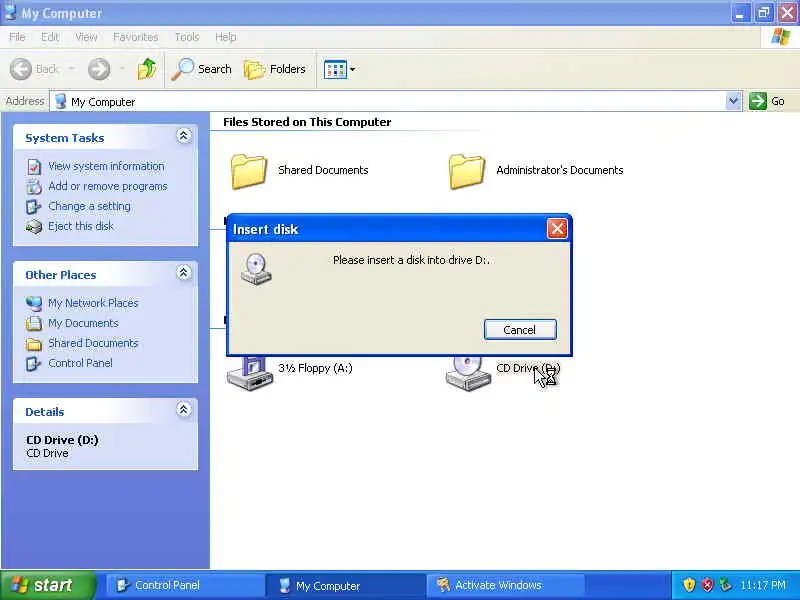Click the Control Panel sidebar icon
This screenshot has width=800, height=600.
pos(34,363)
